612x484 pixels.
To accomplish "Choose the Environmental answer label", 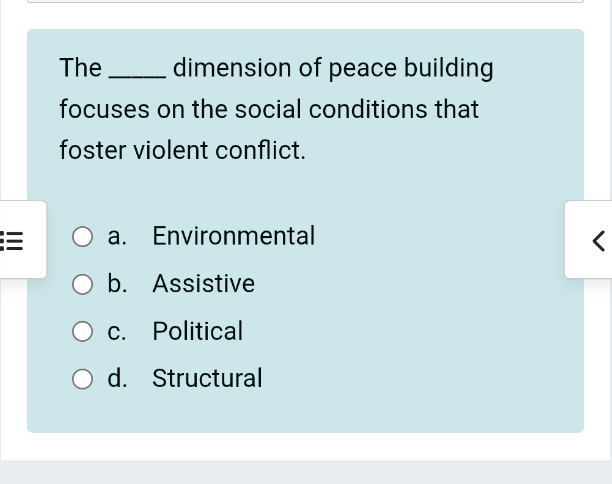I will pos(233,236).
